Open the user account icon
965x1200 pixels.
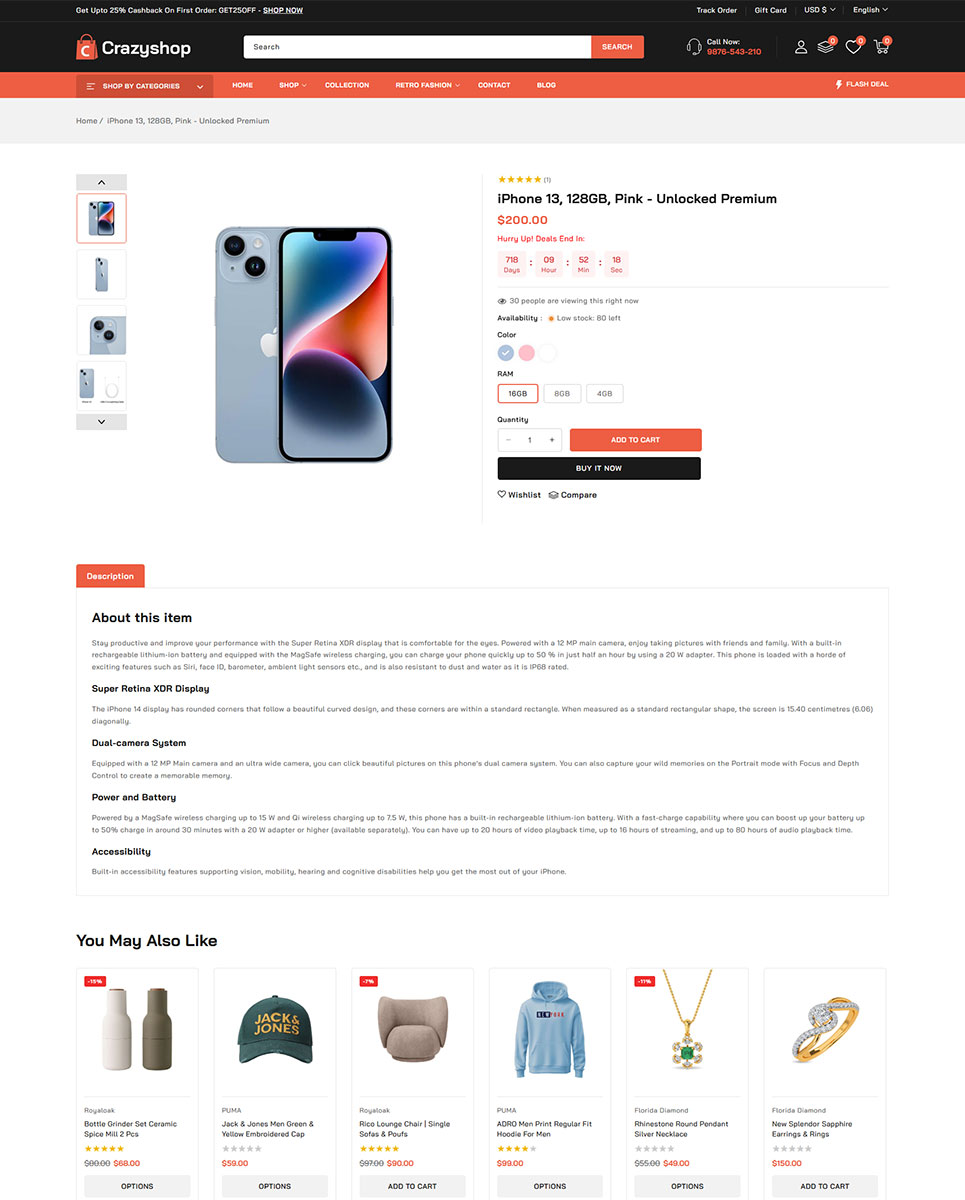[801, 47]
